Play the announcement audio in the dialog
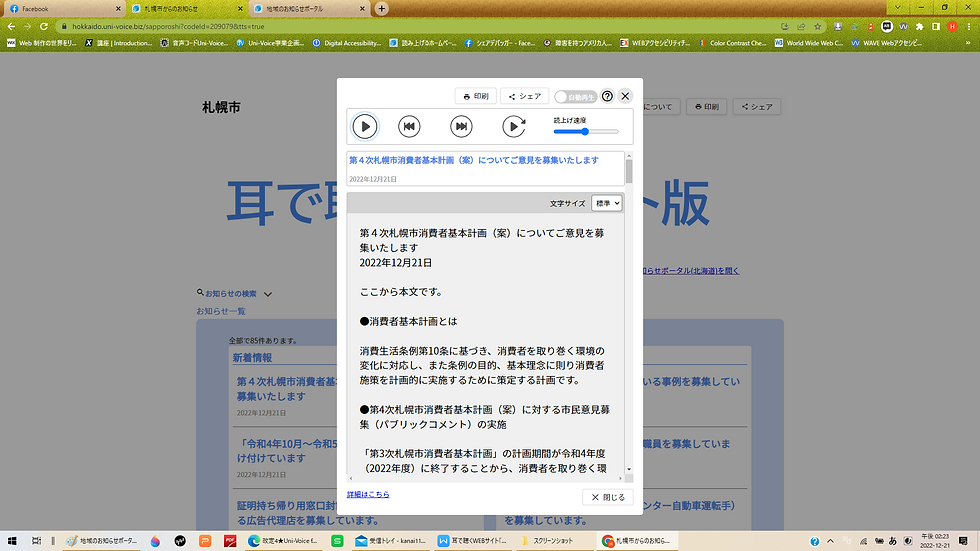980x551 pixels. 365,127
